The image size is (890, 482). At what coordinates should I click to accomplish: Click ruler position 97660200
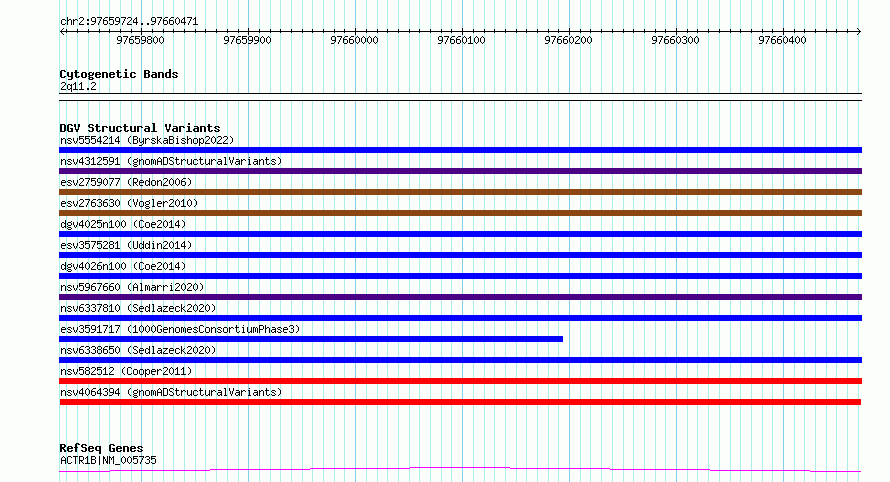click(x=568, y=40)
